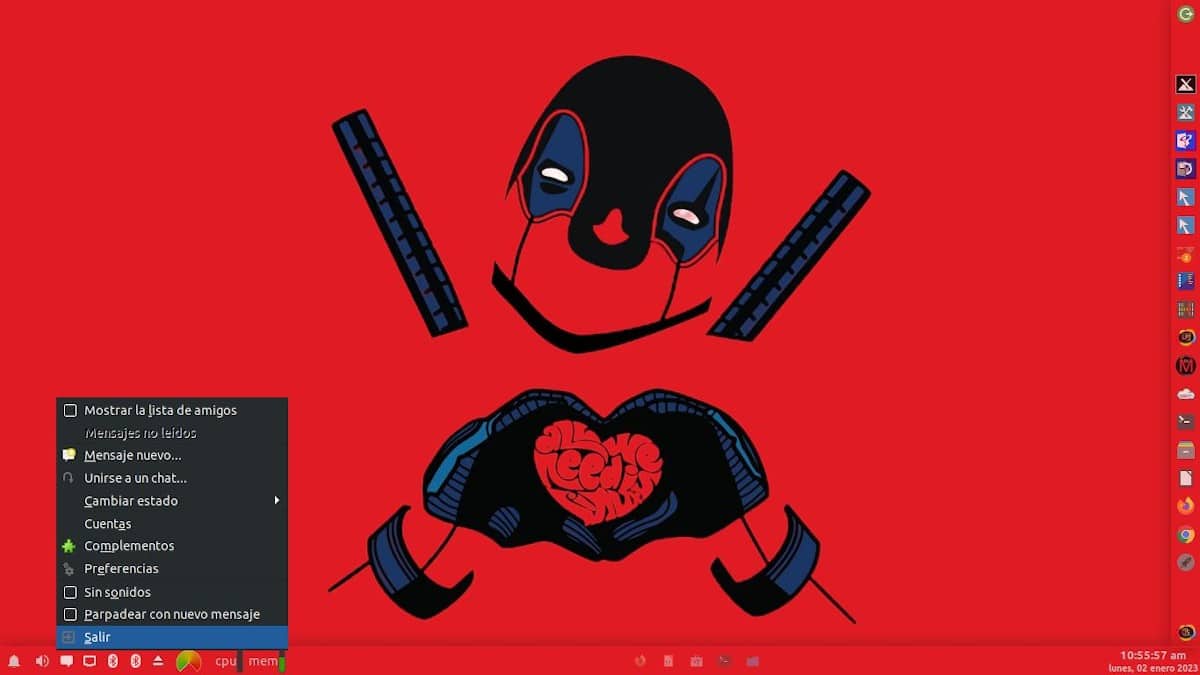The height and width of the screenshot is (675, 1200).
Task: Open the crossed tools icon in side panel
Action: click(x=1186, y=113)
